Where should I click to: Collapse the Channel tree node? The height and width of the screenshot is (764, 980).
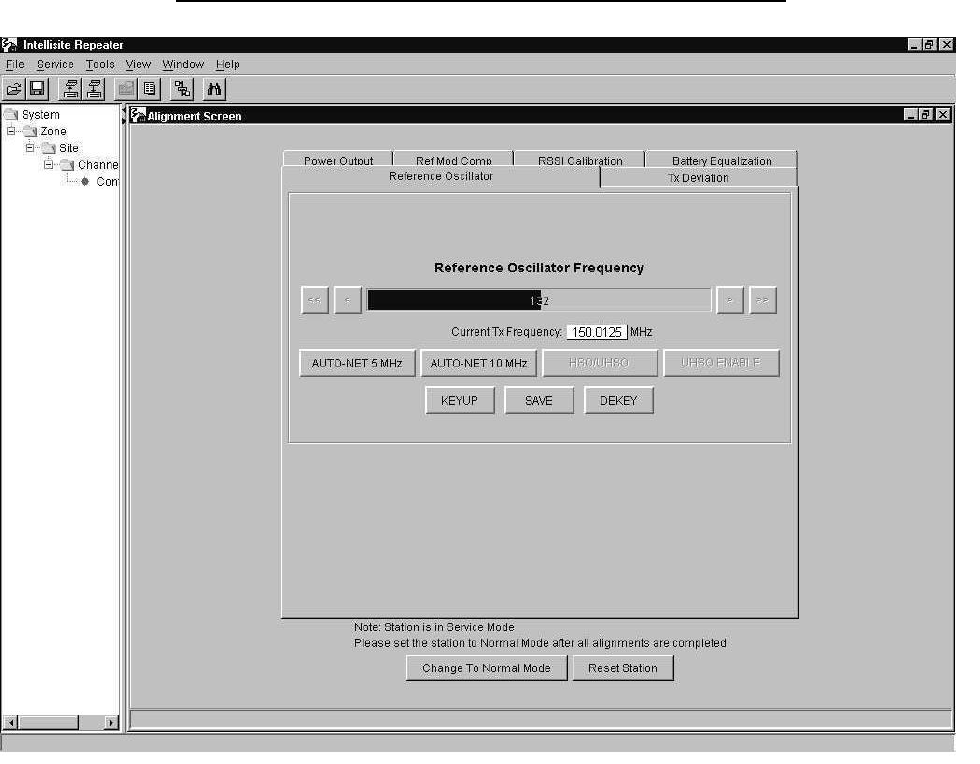click(x=49, y=164)
